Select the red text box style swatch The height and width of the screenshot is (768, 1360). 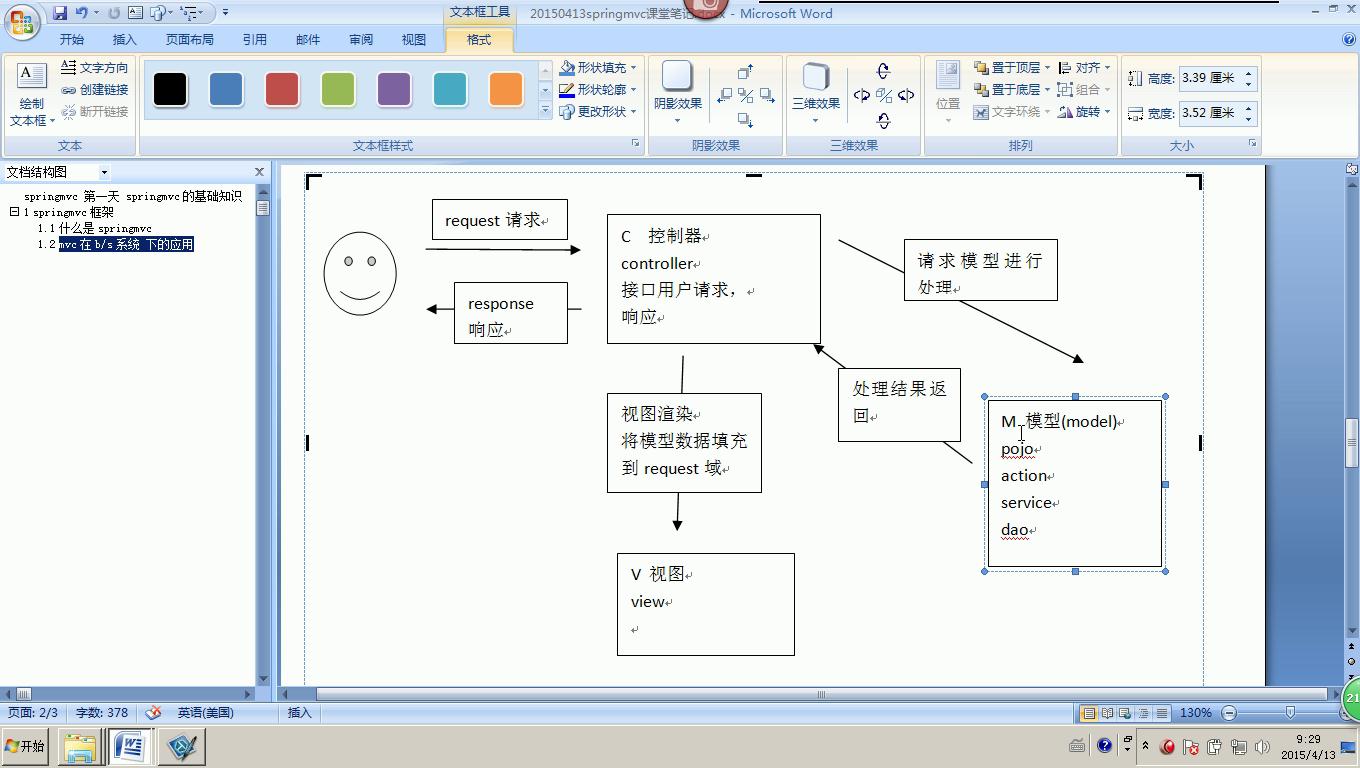pyautogui.click(x=282, y=89)
